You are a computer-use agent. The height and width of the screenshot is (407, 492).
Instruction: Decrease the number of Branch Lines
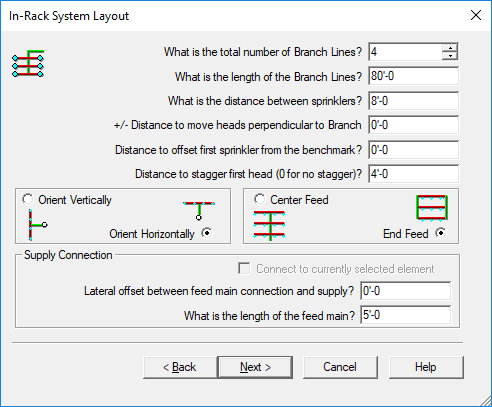coord(450,56)
